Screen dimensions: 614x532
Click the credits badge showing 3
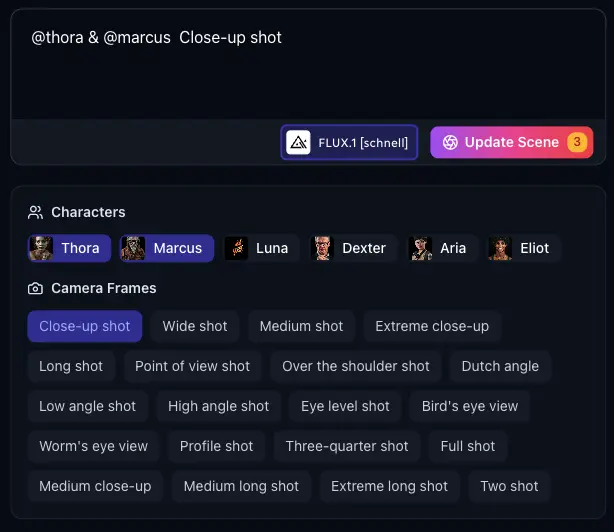point(577,142)
